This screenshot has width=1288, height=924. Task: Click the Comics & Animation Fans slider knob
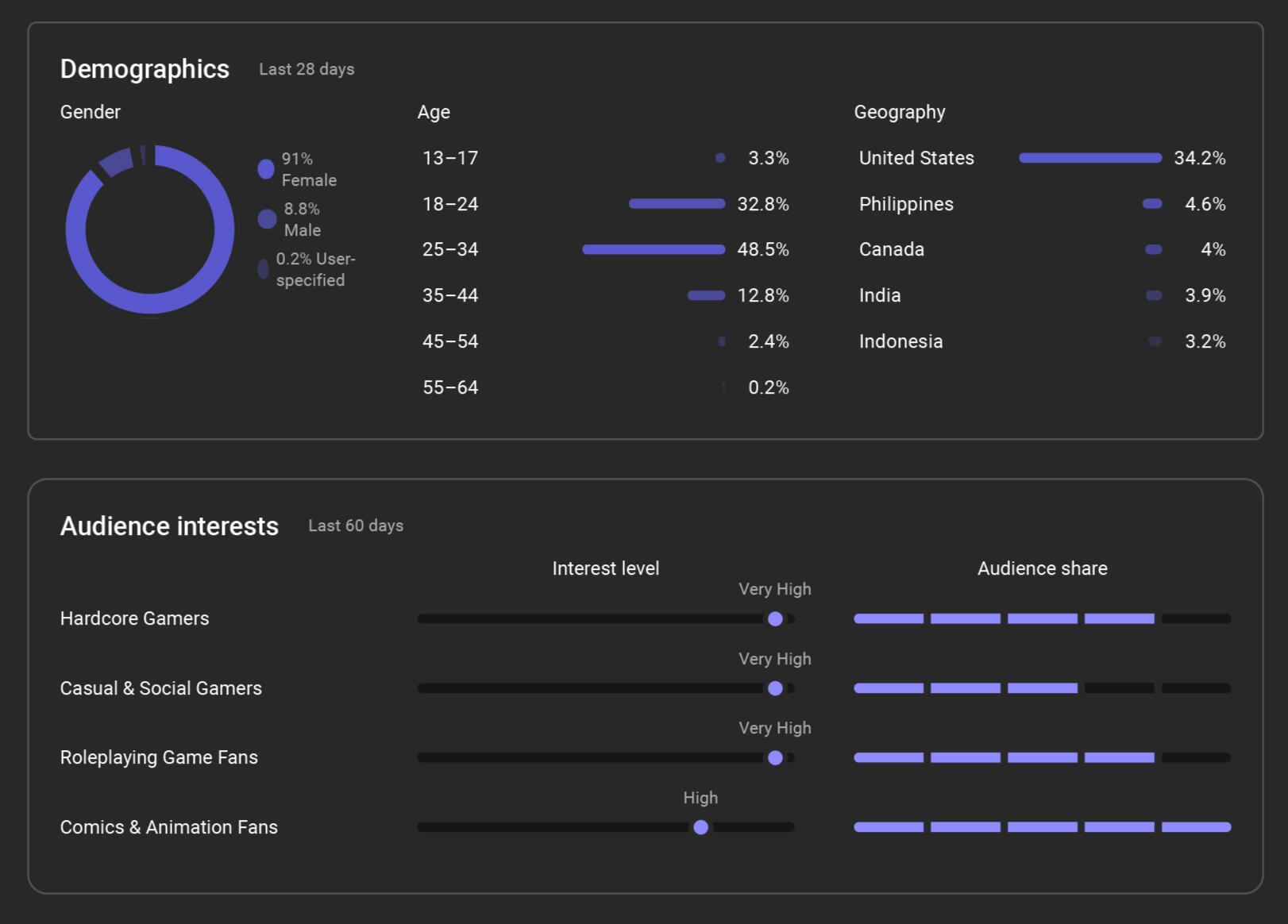click(x=700, y=827)
